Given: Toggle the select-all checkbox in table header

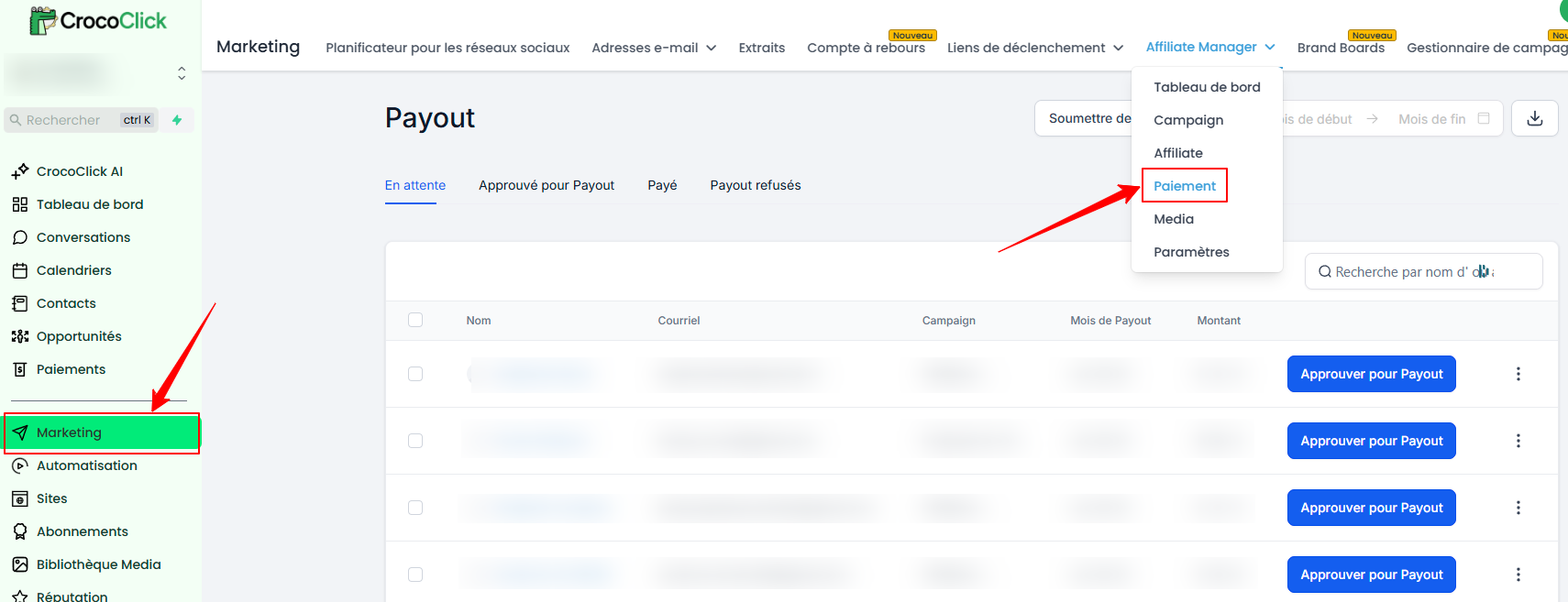Looking at the screenshot, I should coord(415,320).
